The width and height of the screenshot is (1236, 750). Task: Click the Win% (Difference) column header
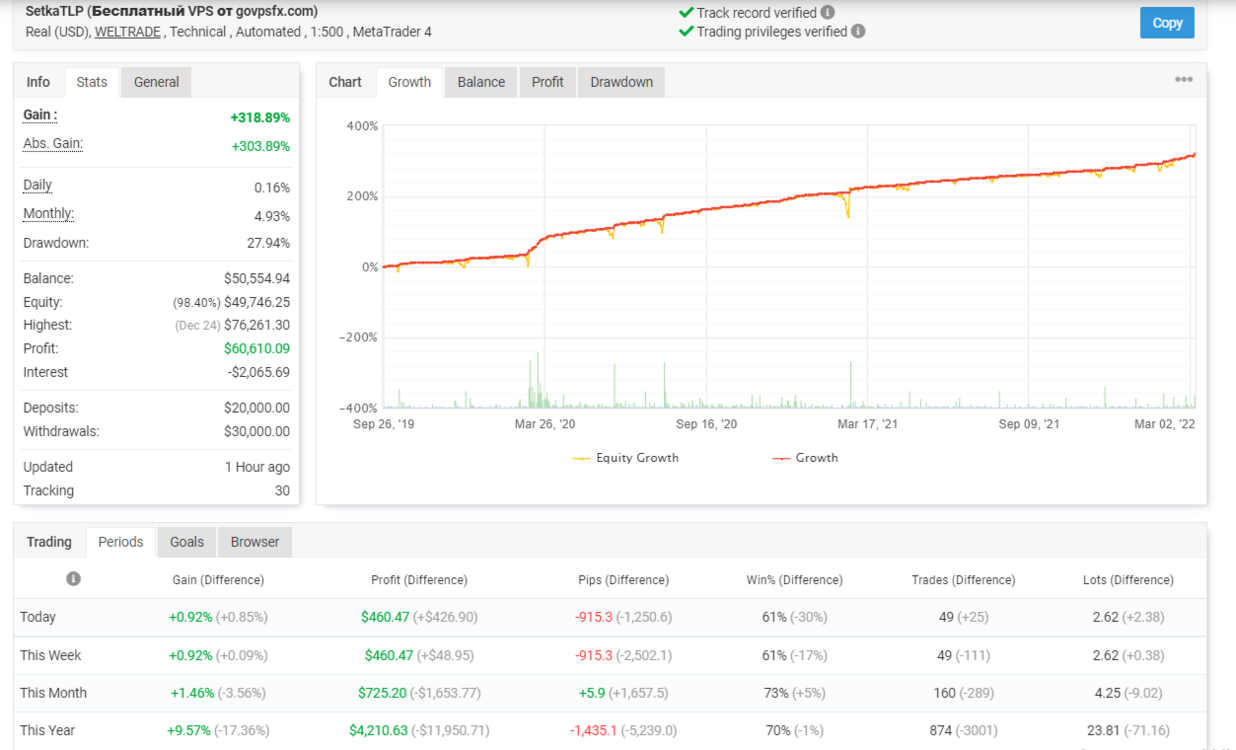(x=794, y=580)
